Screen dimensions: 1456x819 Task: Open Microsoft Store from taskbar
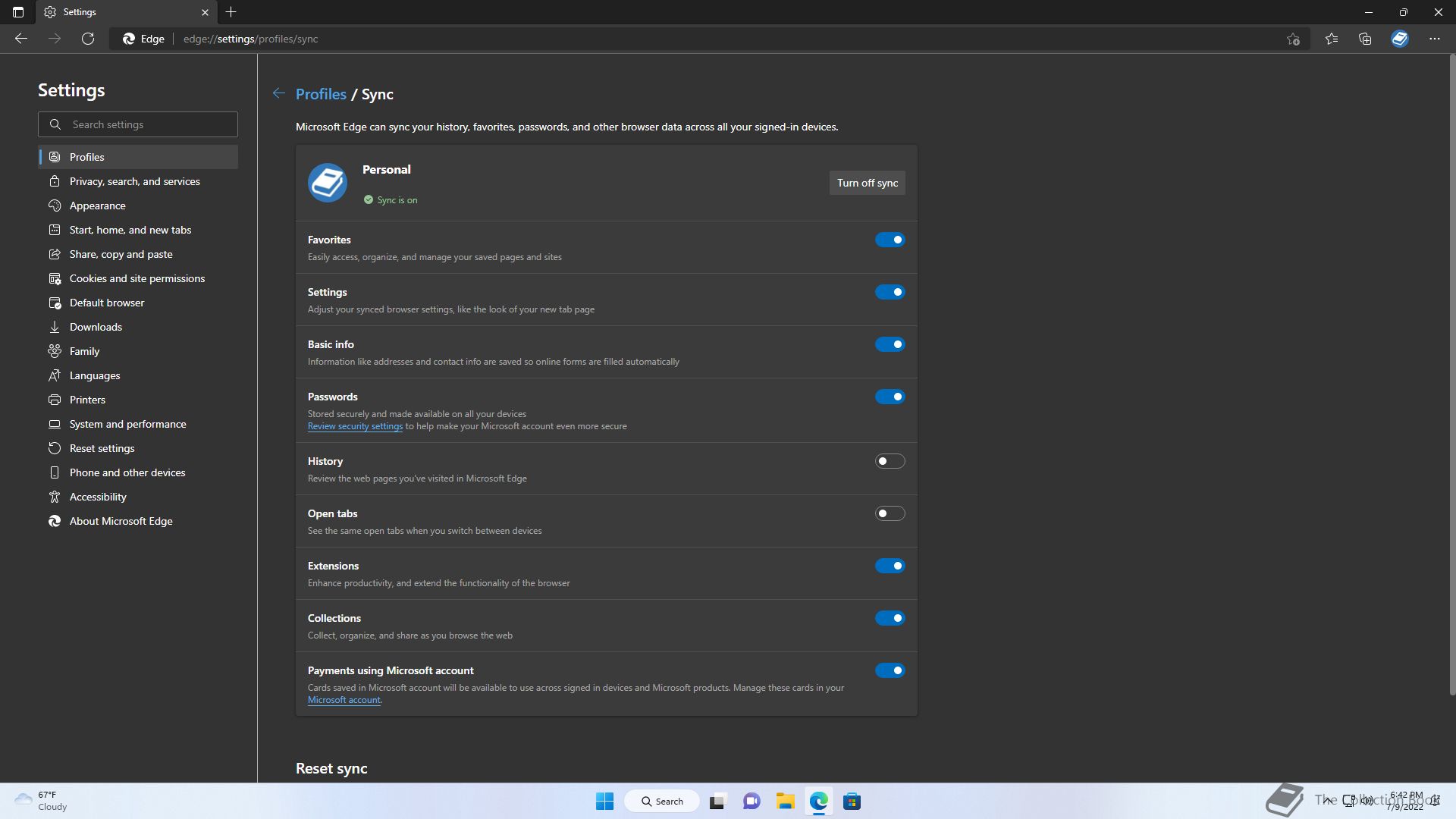point(852,802)
